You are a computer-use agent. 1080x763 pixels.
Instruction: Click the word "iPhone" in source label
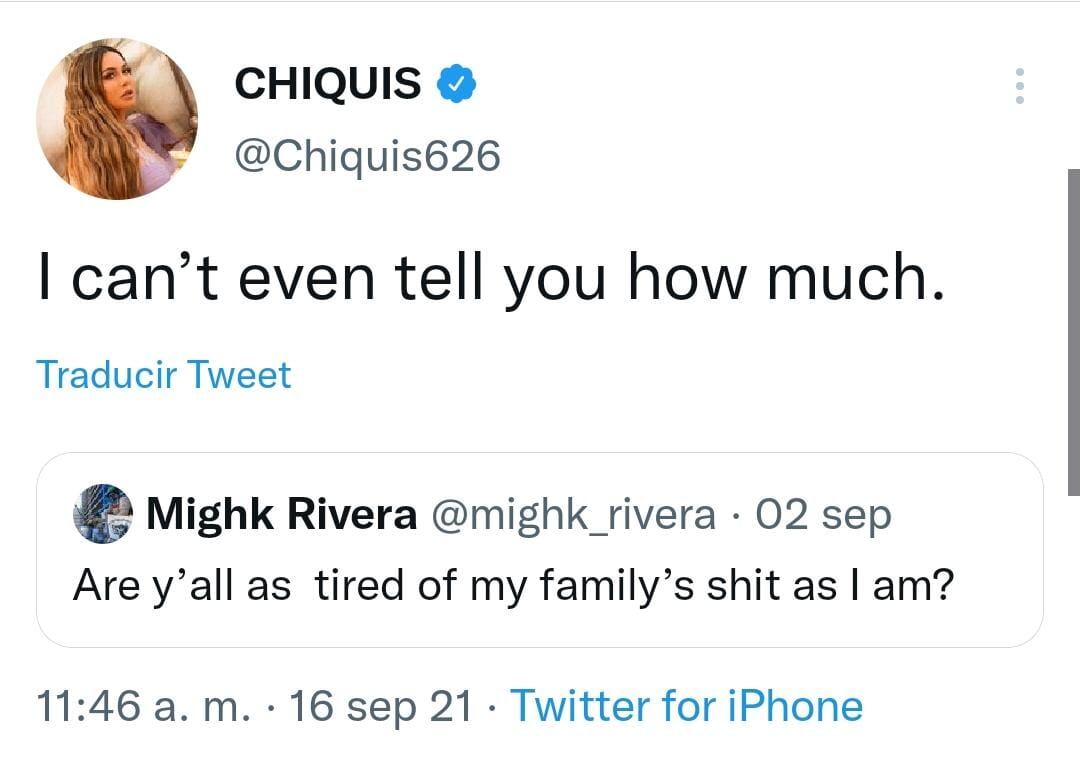point(795,706)
